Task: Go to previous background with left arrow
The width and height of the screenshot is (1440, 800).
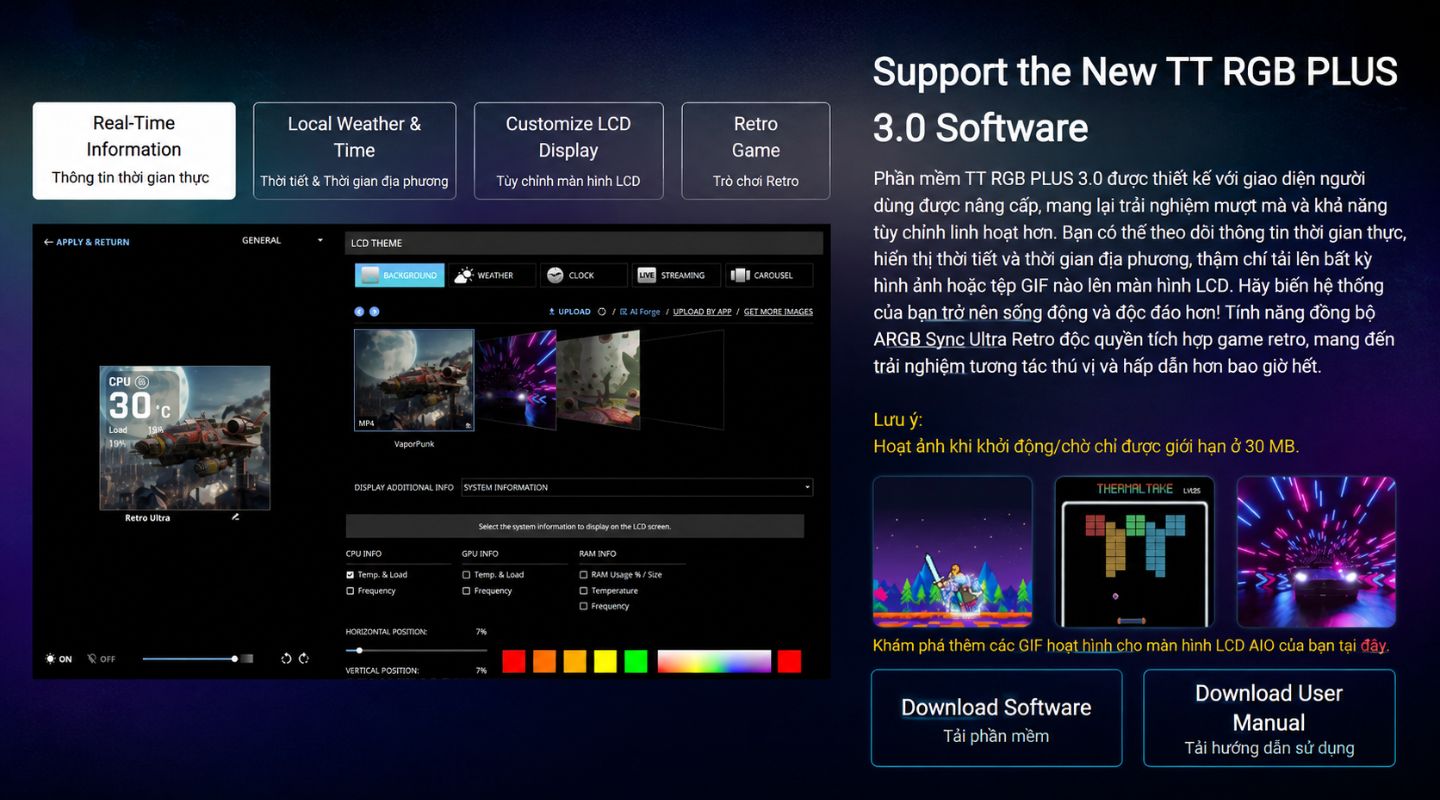Action: tap(360, 312)
